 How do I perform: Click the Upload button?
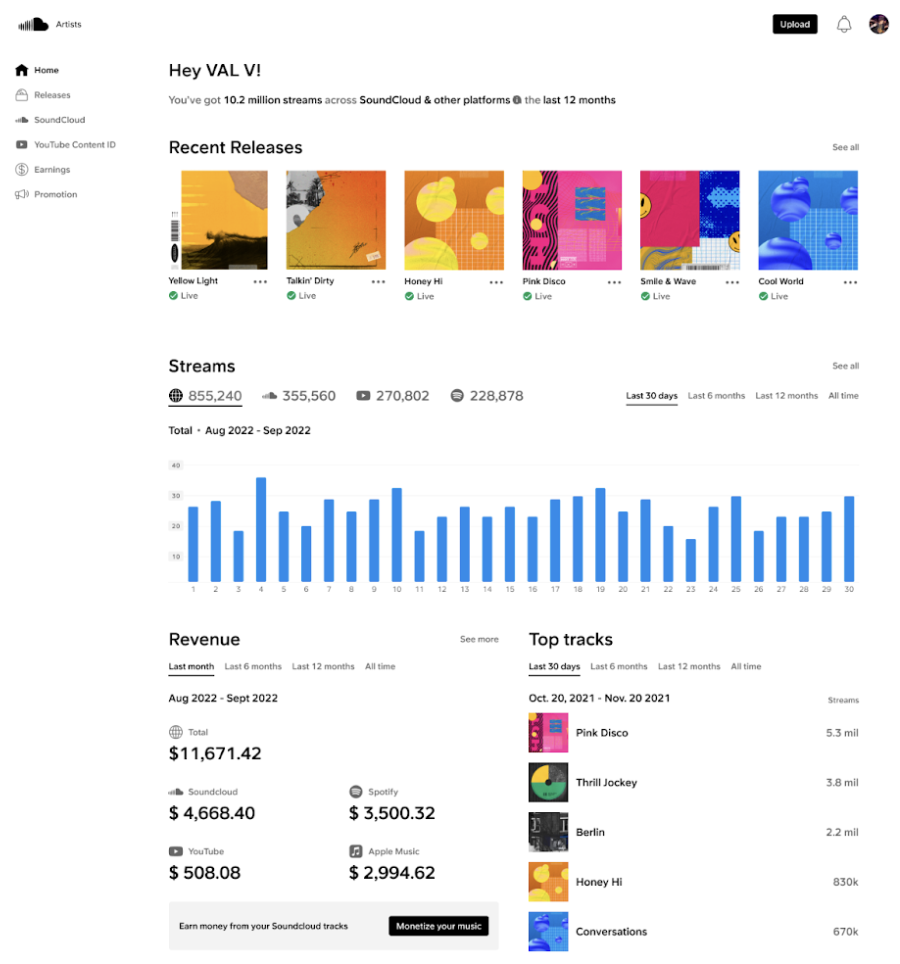click(x=795, y=24)
